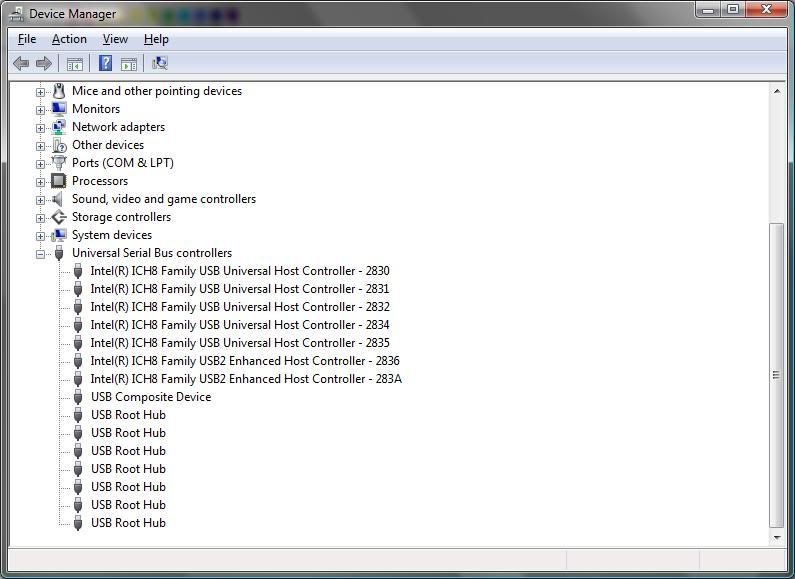Select Sound, video and game controllers label
Screen dimensions: 795x579
click(164, 199)
